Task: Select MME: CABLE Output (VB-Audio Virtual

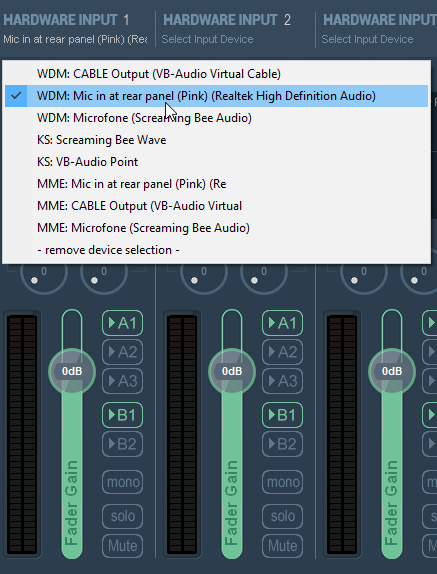Action: pyautogui.click(x=216, y=206)
